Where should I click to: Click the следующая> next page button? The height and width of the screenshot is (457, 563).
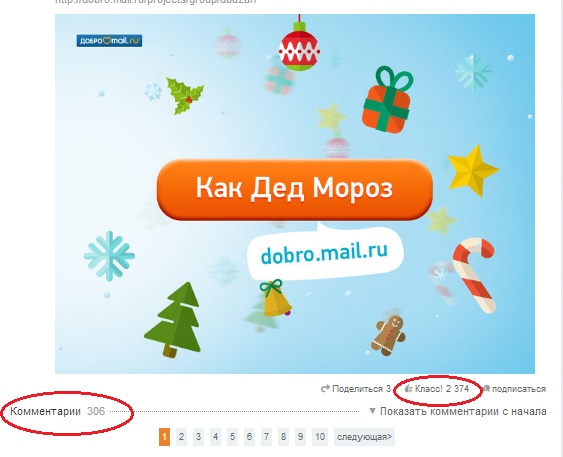(x=364, y=437)
